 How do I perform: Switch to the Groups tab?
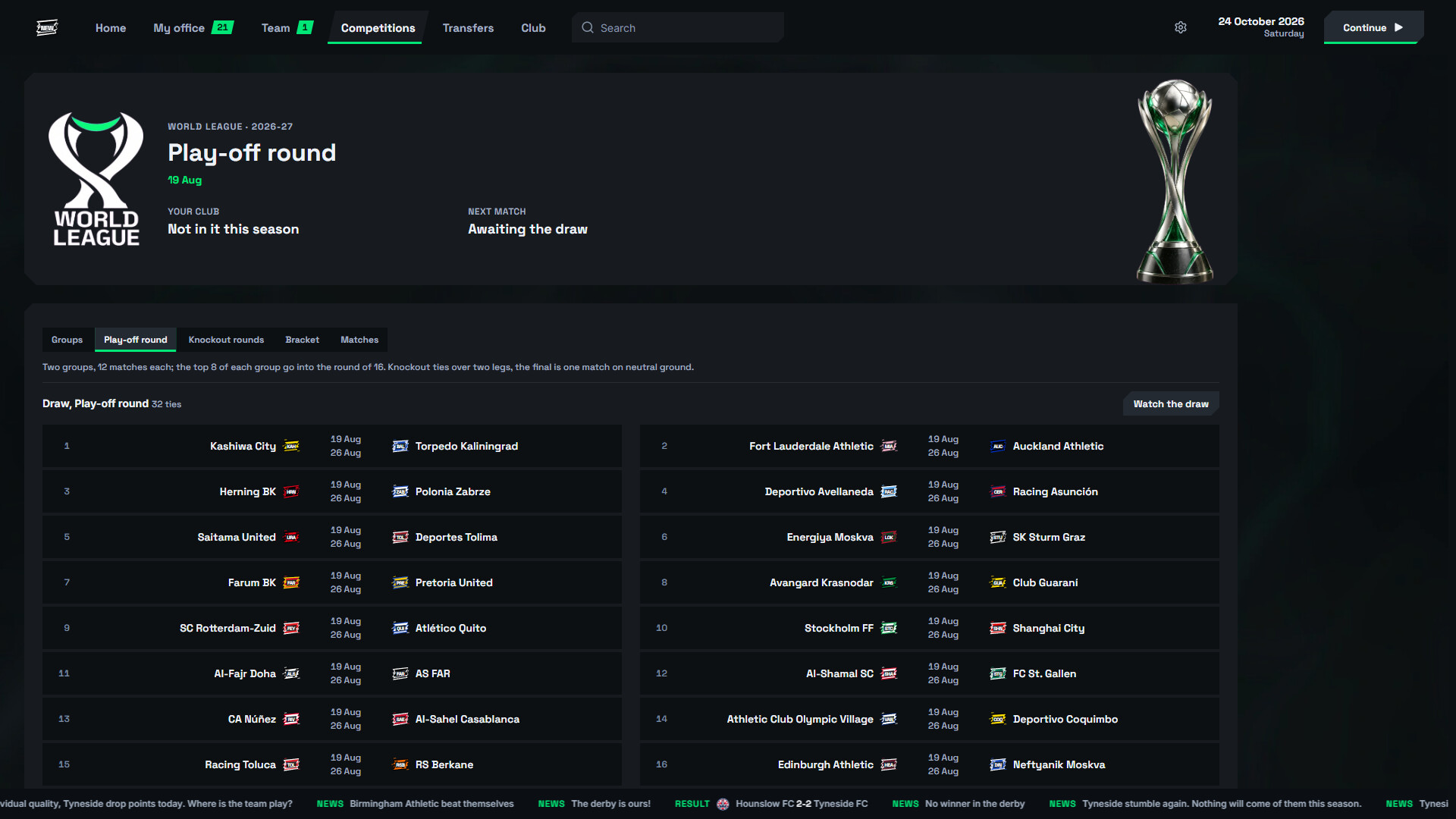(67, 340)
